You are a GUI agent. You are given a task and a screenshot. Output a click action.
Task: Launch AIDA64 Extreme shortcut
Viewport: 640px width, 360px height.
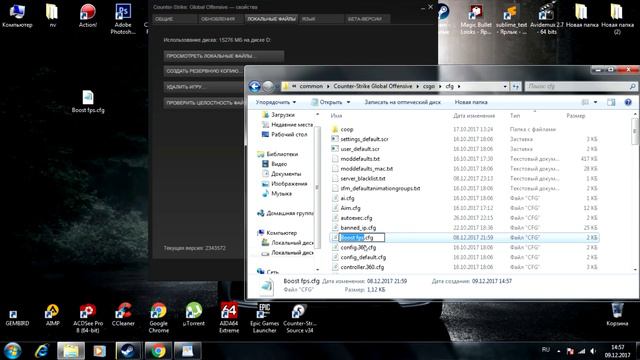(x=229, y=318)
